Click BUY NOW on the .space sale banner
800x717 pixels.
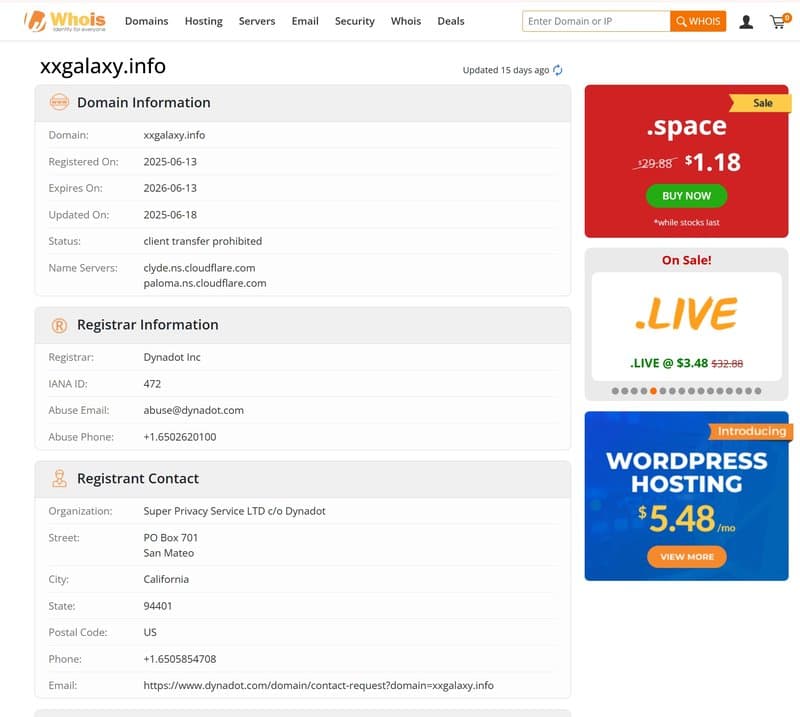pos(686,195)
